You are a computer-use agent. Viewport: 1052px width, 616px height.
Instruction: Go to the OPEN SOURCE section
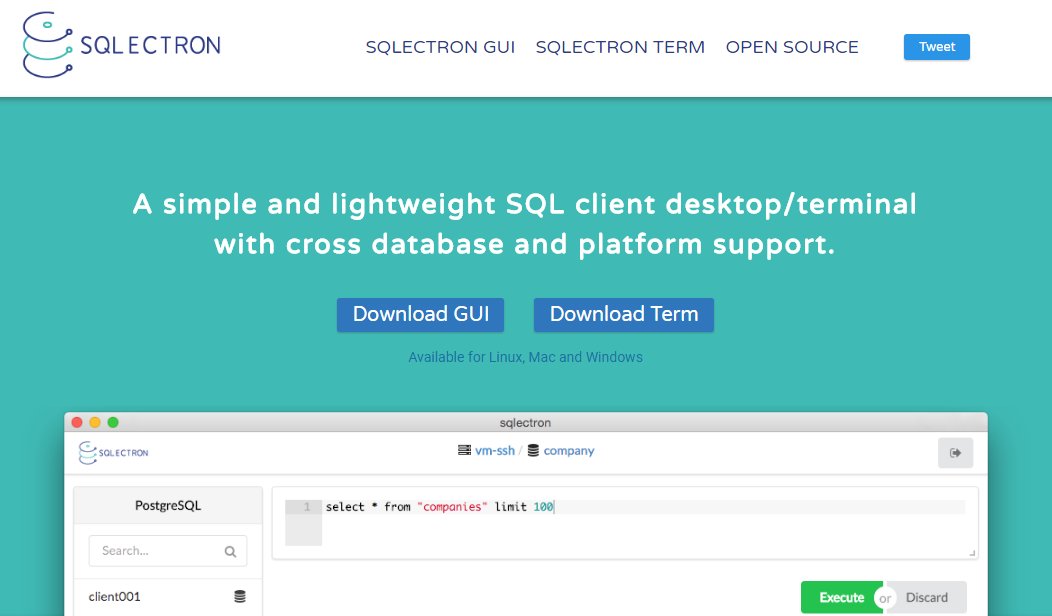(x=792, y=47)
